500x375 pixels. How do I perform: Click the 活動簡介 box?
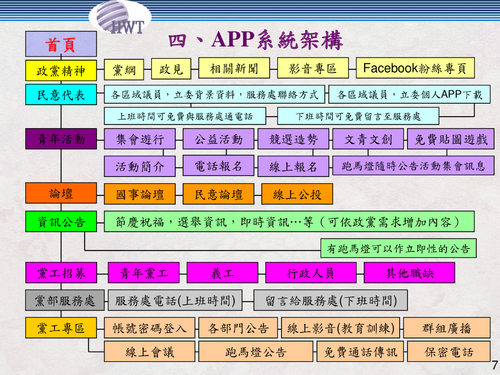(140, 166)
